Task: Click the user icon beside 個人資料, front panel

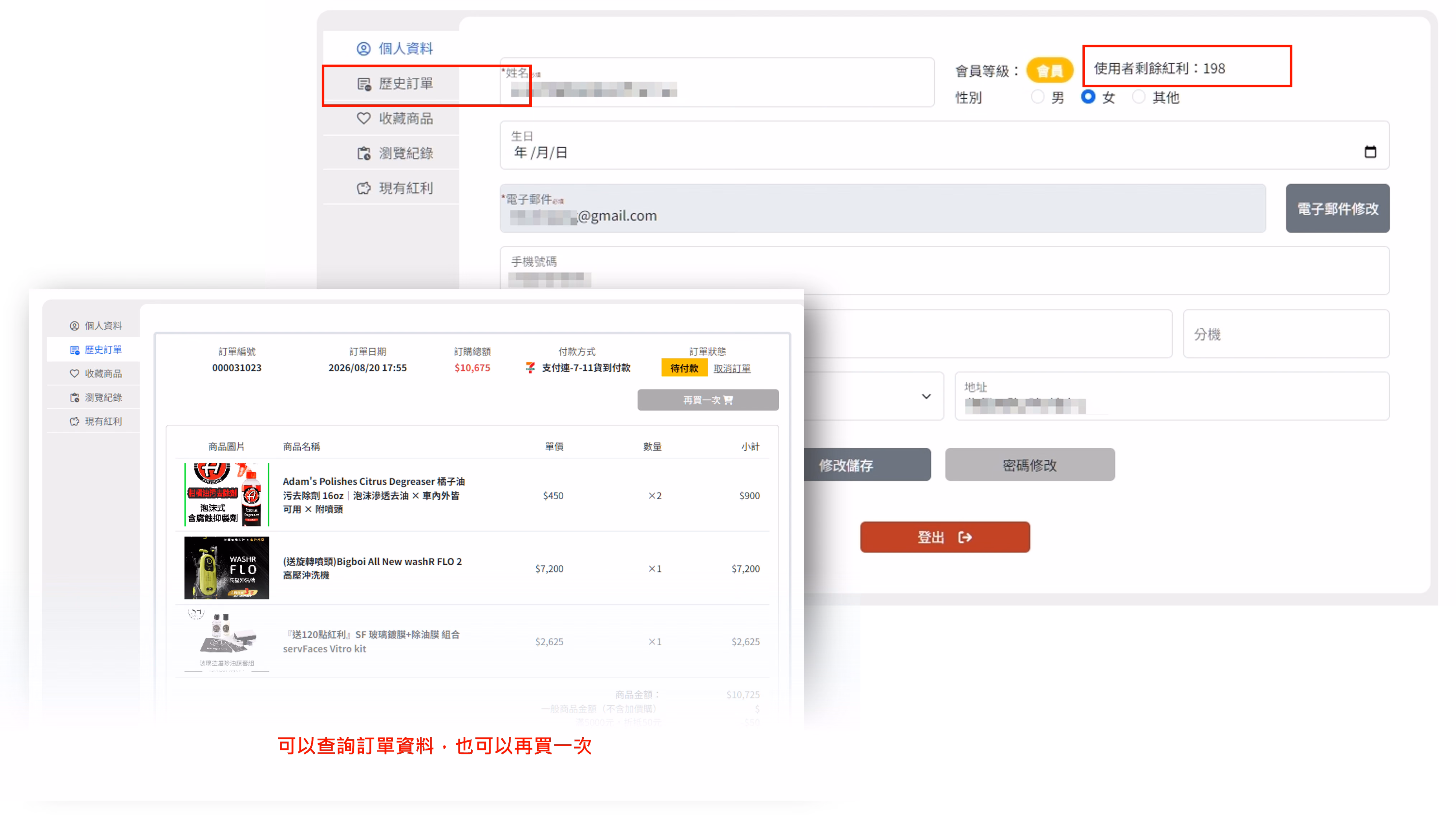Action: coord(74,326)
